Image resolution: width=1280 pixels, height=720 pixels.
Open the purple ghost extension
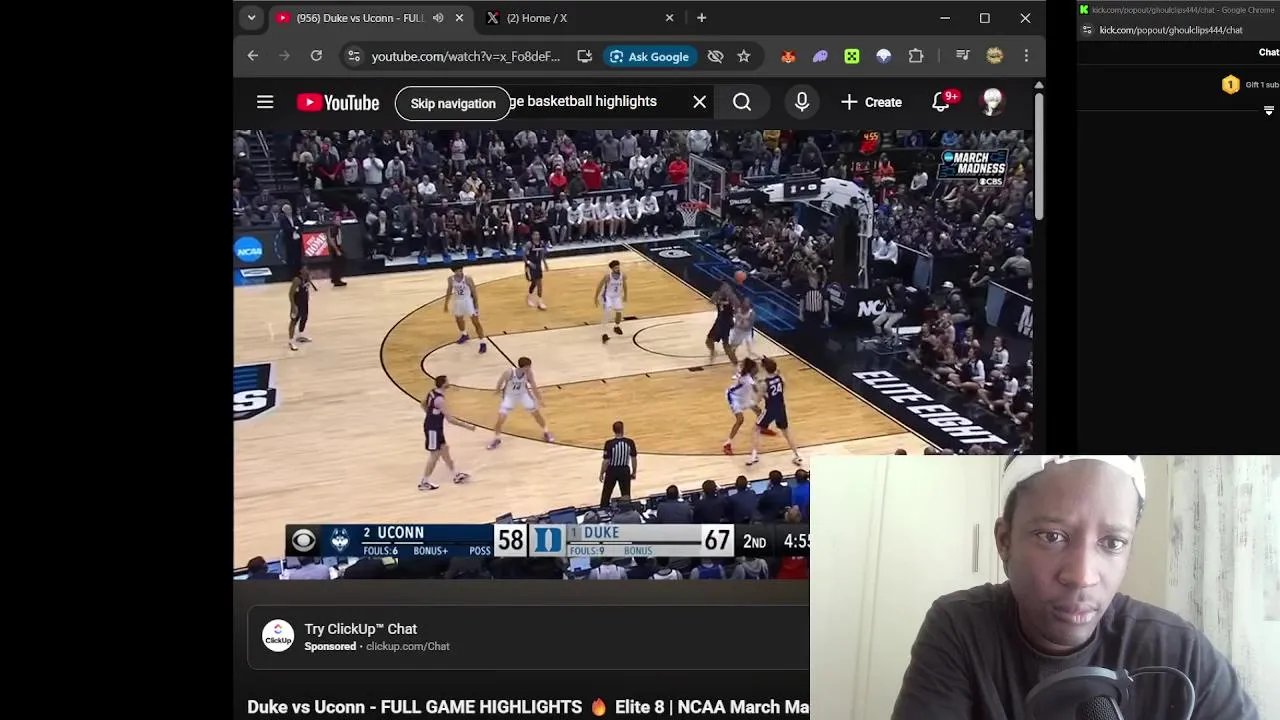coord(820,56)
